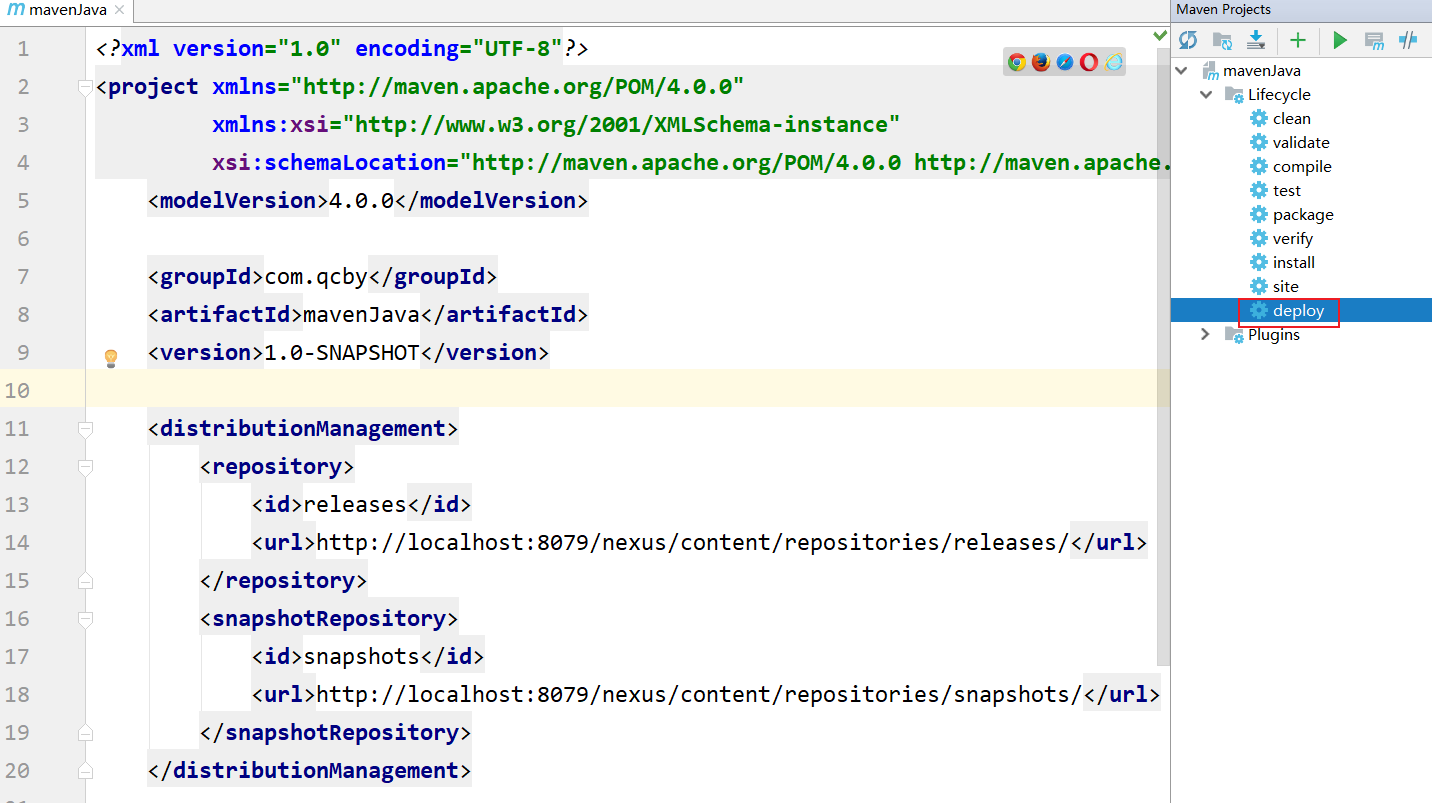Screen dimensions: 1432x803
Task: Open file in Chrome browser icon
Action: 1017,62
